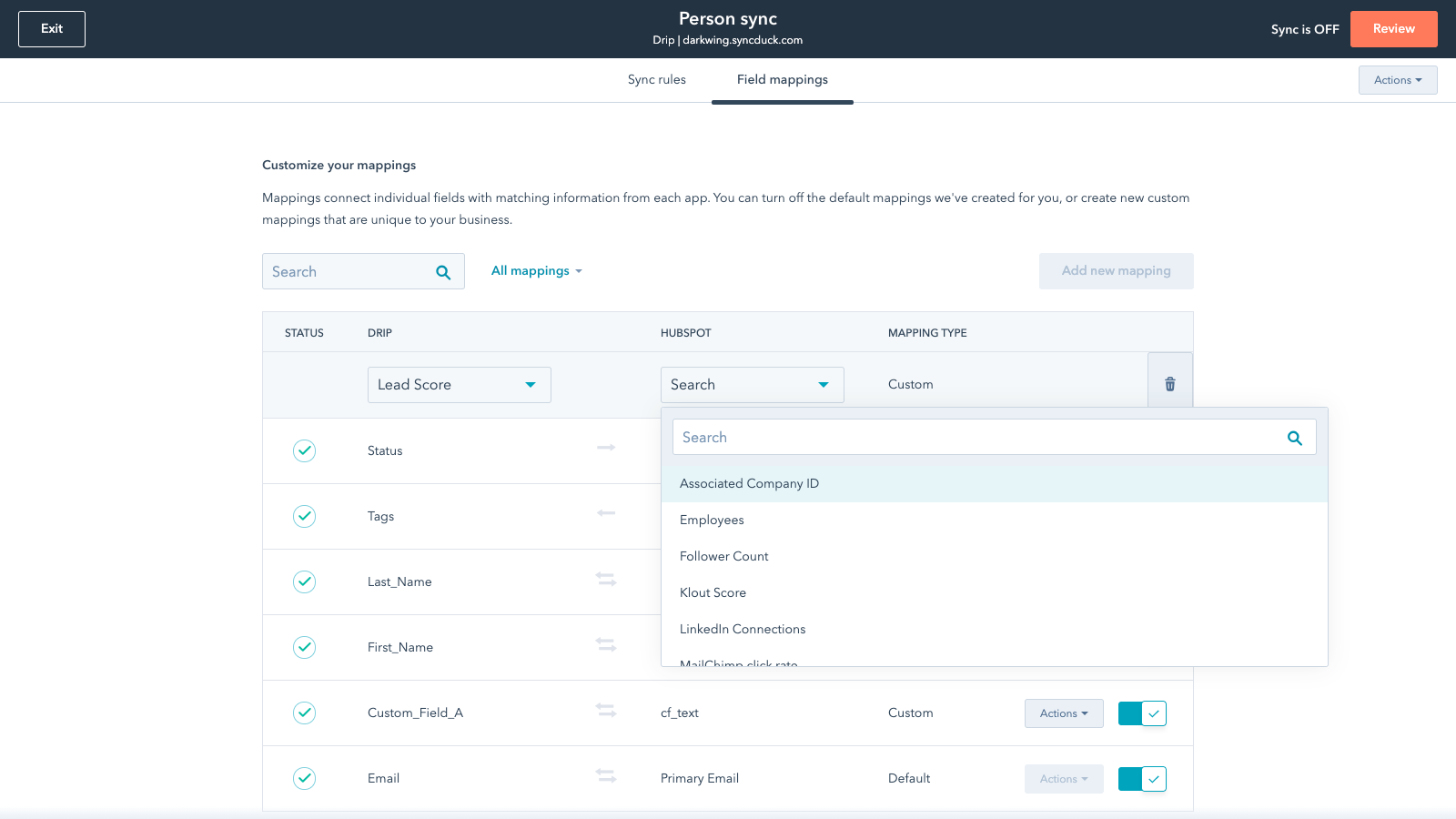The width and height of the screenshot is (1456, 819).
Task: Click the magnifier icon in mappings search
Action: [x=443, y=272]
